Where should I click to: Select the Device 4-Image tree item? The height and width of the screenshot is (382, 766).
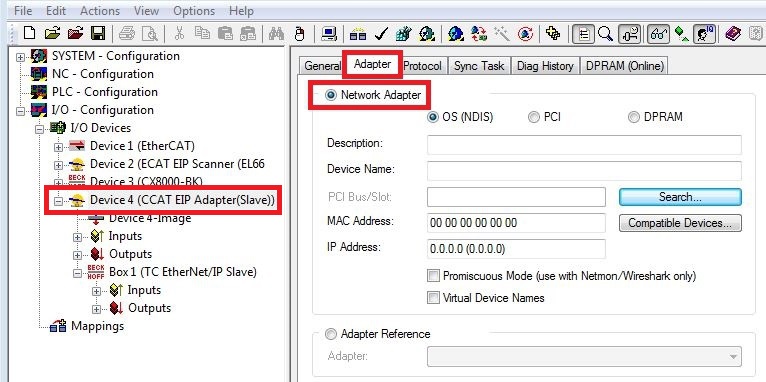click(150, 218)
